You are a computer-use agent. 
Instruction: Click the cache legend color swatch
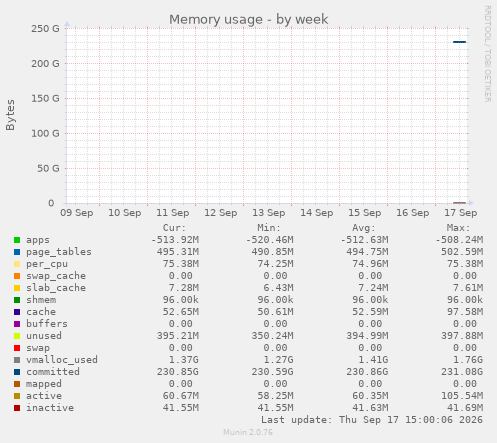17,312
